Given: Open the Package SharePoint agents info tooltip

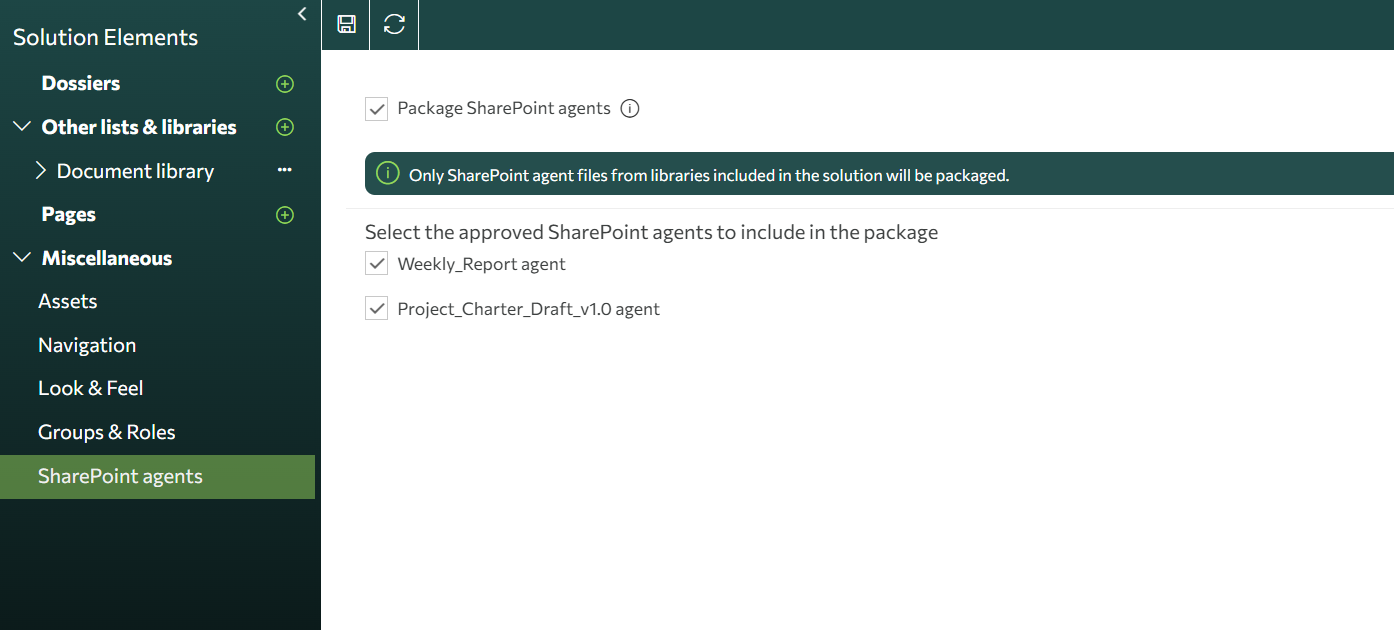Looking at the screenshot, I should point(629,108).
